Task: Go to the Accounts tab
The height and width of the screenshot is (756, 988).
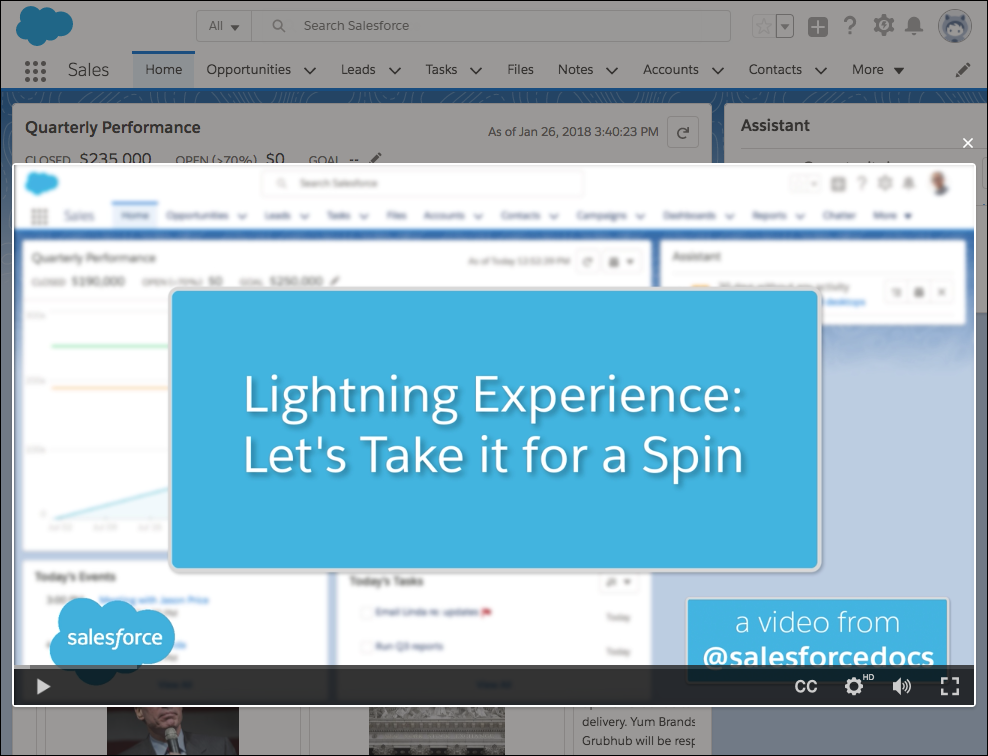Action: [x=670, y=69]
